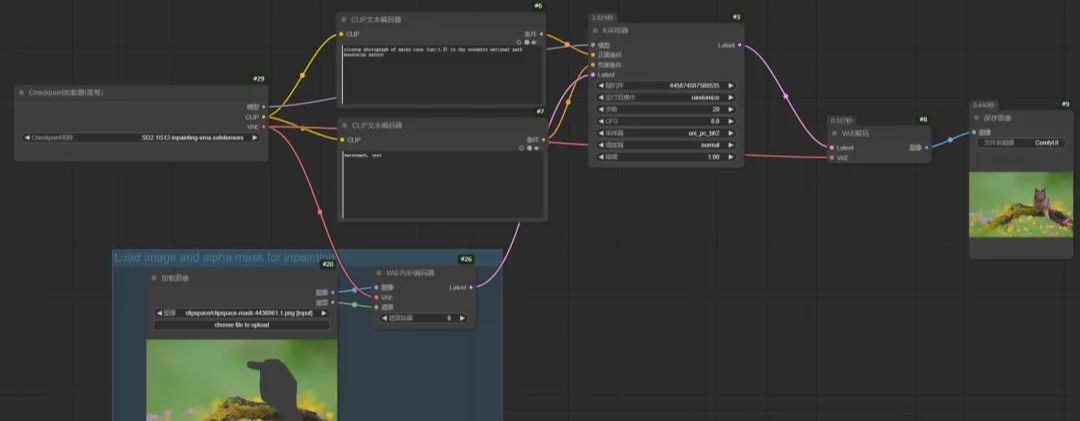Toggle the VAE inpaint encoder node collapse dot
This screenshot has height=421, width=1080.
pos(378,272)
